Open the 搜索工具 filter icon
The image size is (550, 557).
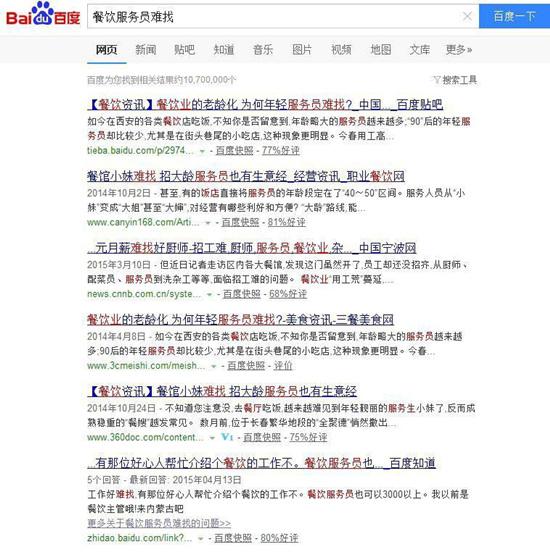[437, 80]
